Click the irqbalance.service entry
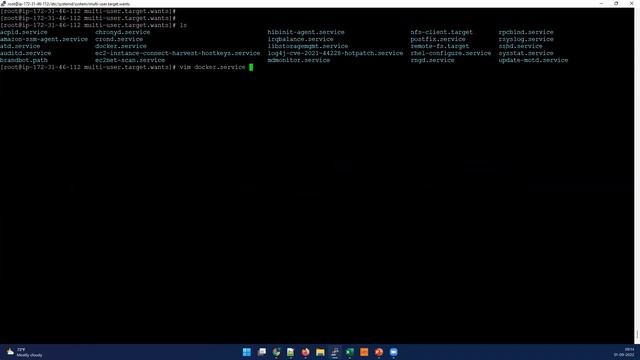Screen dimensions: 640x360 pyautogui.click(x=300, y=39)
